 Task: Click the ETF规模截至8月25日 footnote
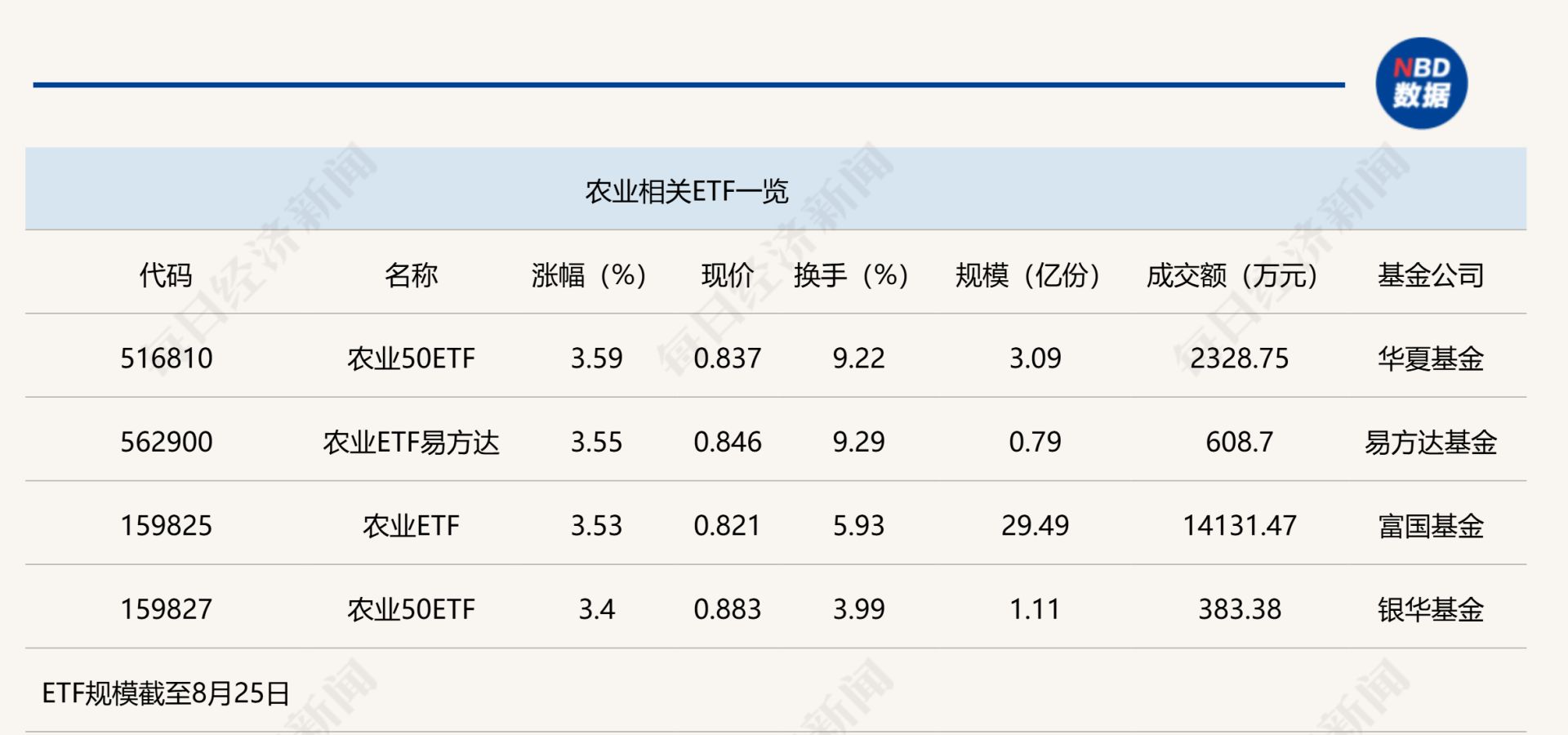[x=166, y=693]
